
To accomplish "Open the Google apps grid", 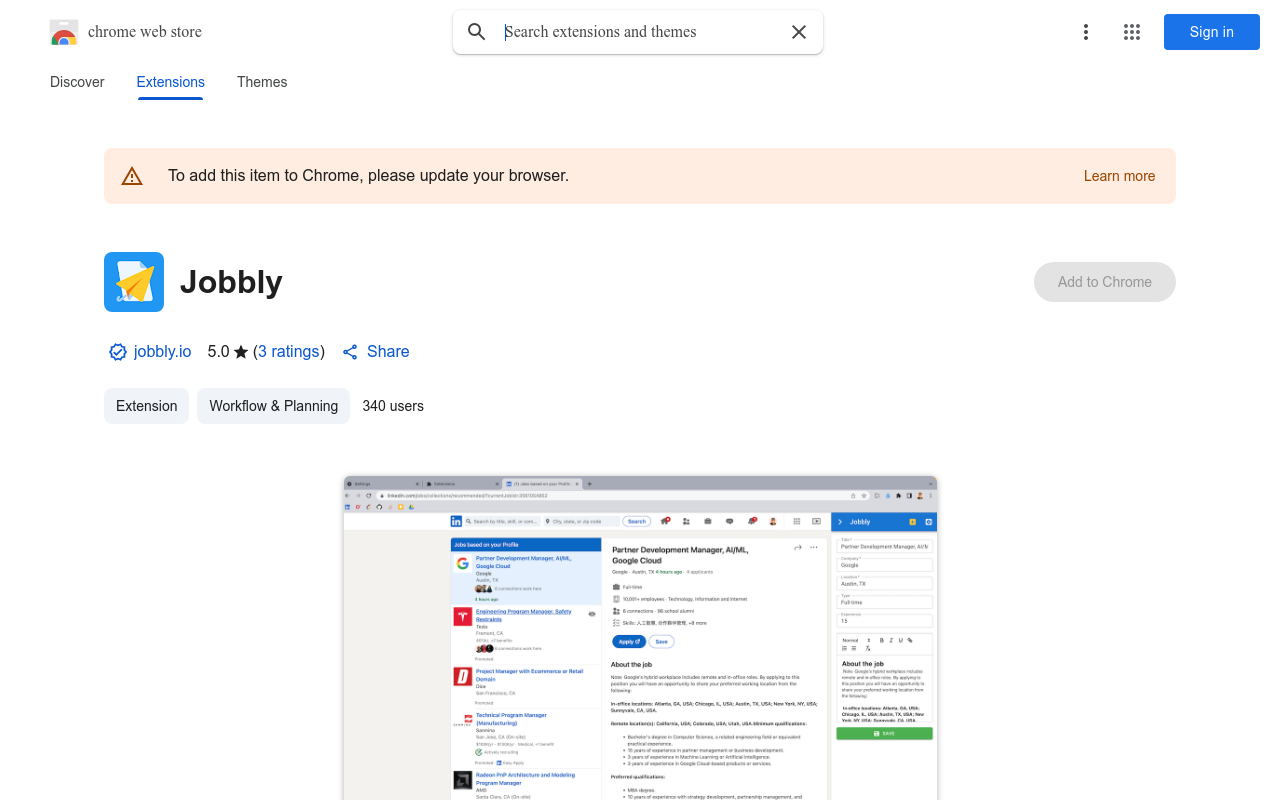I will [x=1132, y=32].
